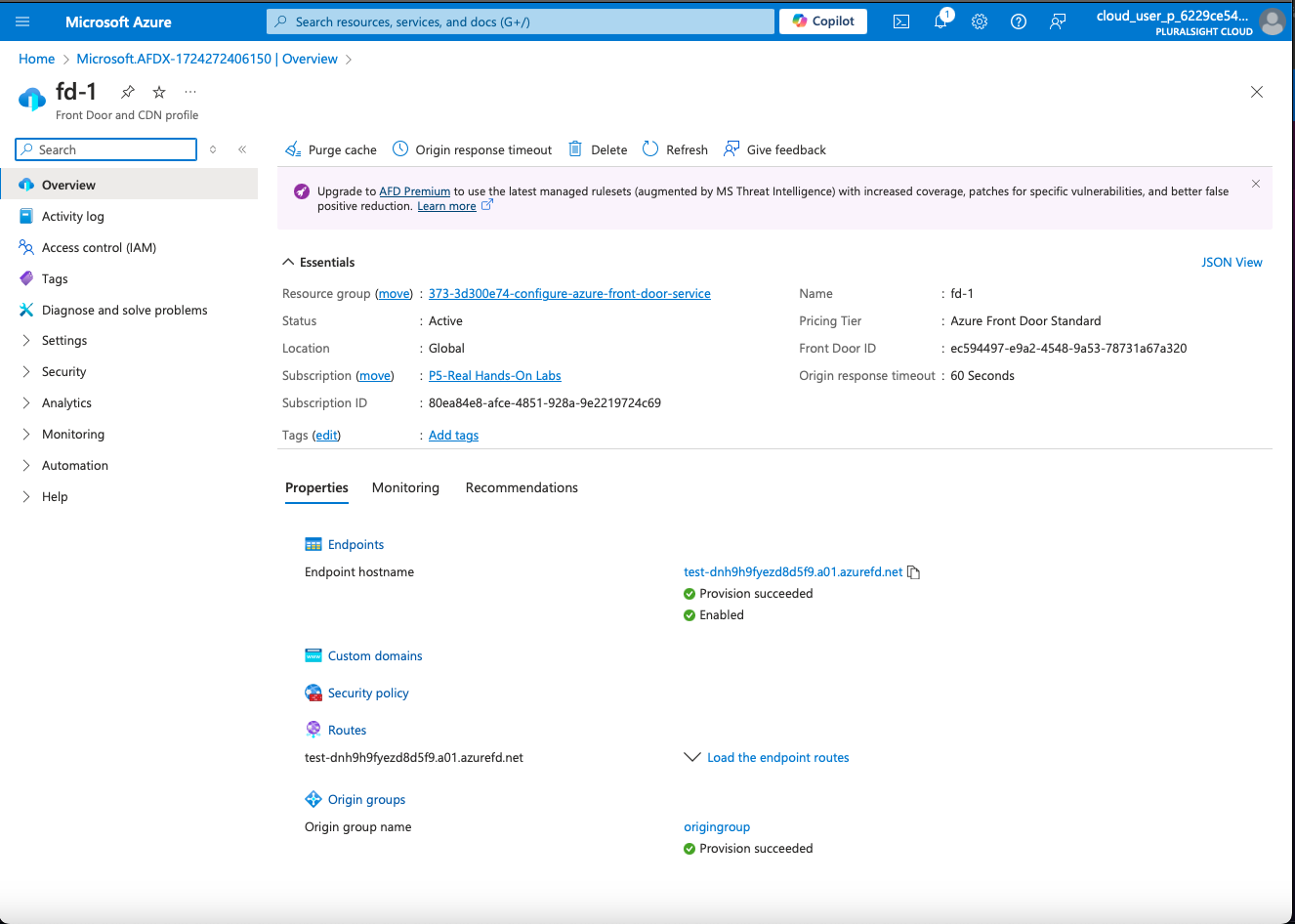This screenshot has height=924, width=1295.
Task: Expand the Security menu group
Action: (26, 371)
